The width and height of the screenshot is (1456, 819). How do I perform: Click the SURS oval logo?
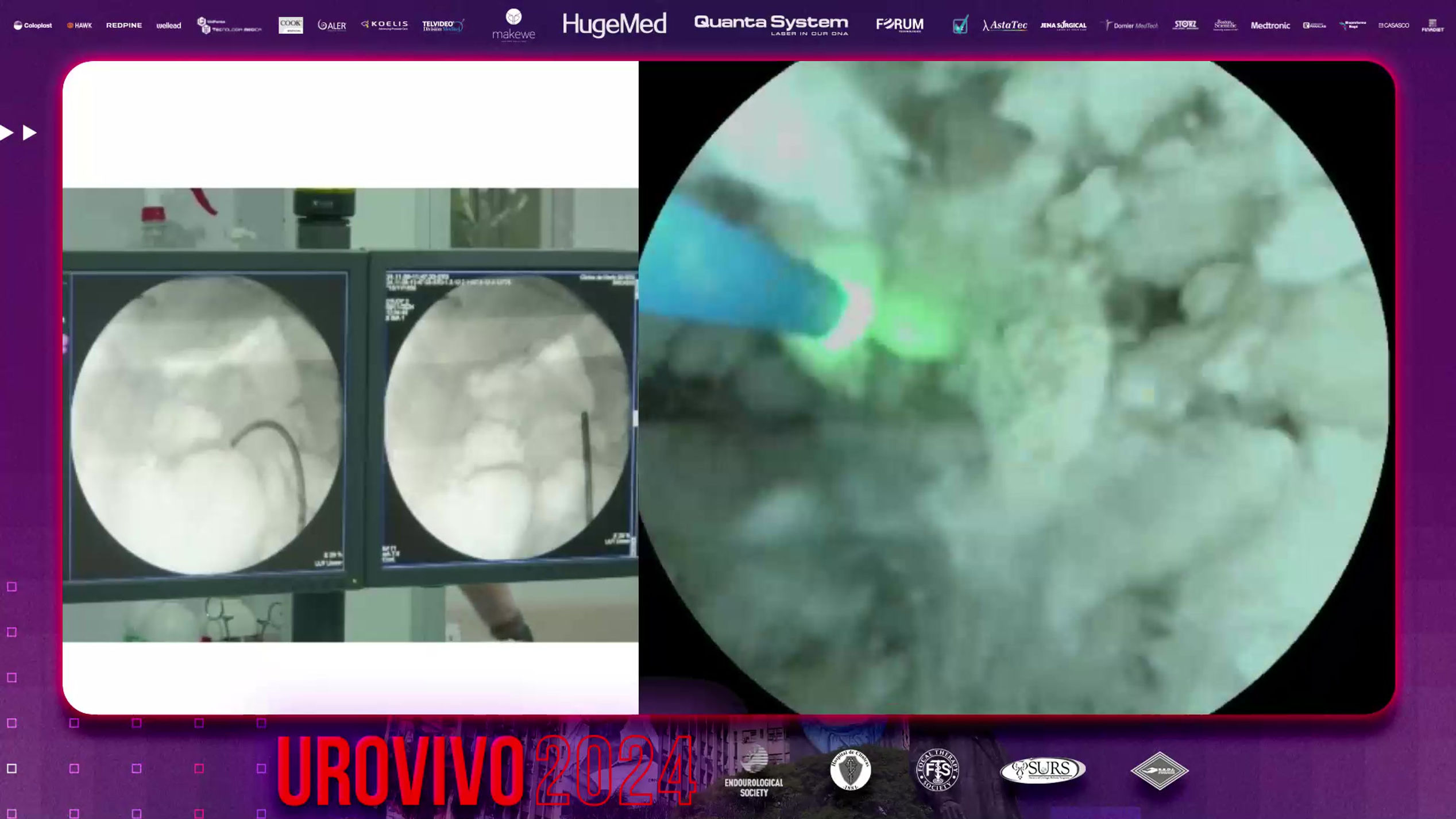pos(1042,770)
